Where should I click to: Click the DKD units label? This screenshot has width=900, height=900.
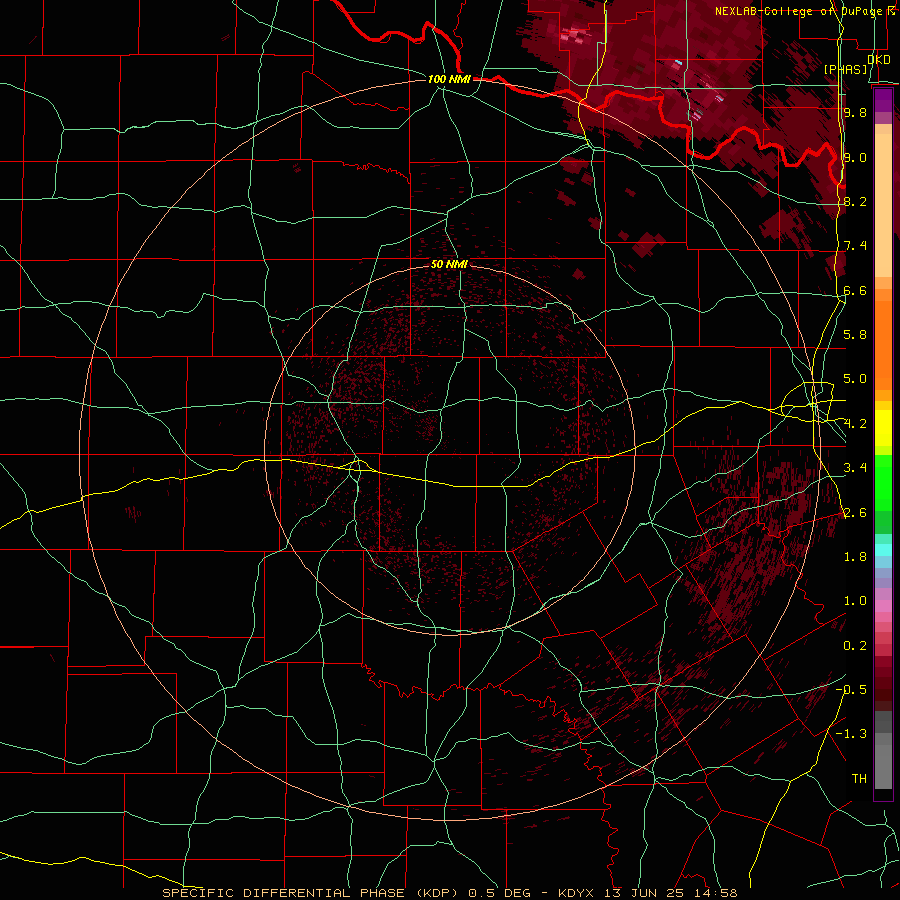click(879, 59)
